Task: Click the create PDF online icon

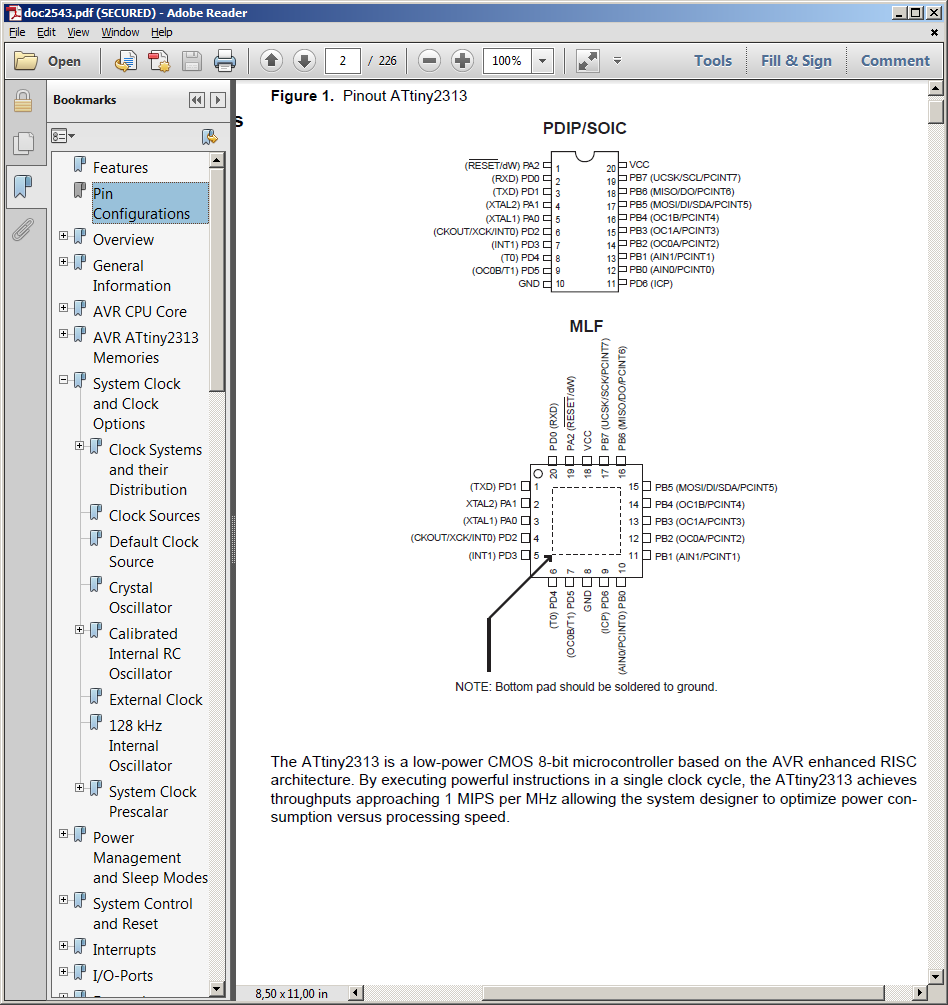Action: 158,61
